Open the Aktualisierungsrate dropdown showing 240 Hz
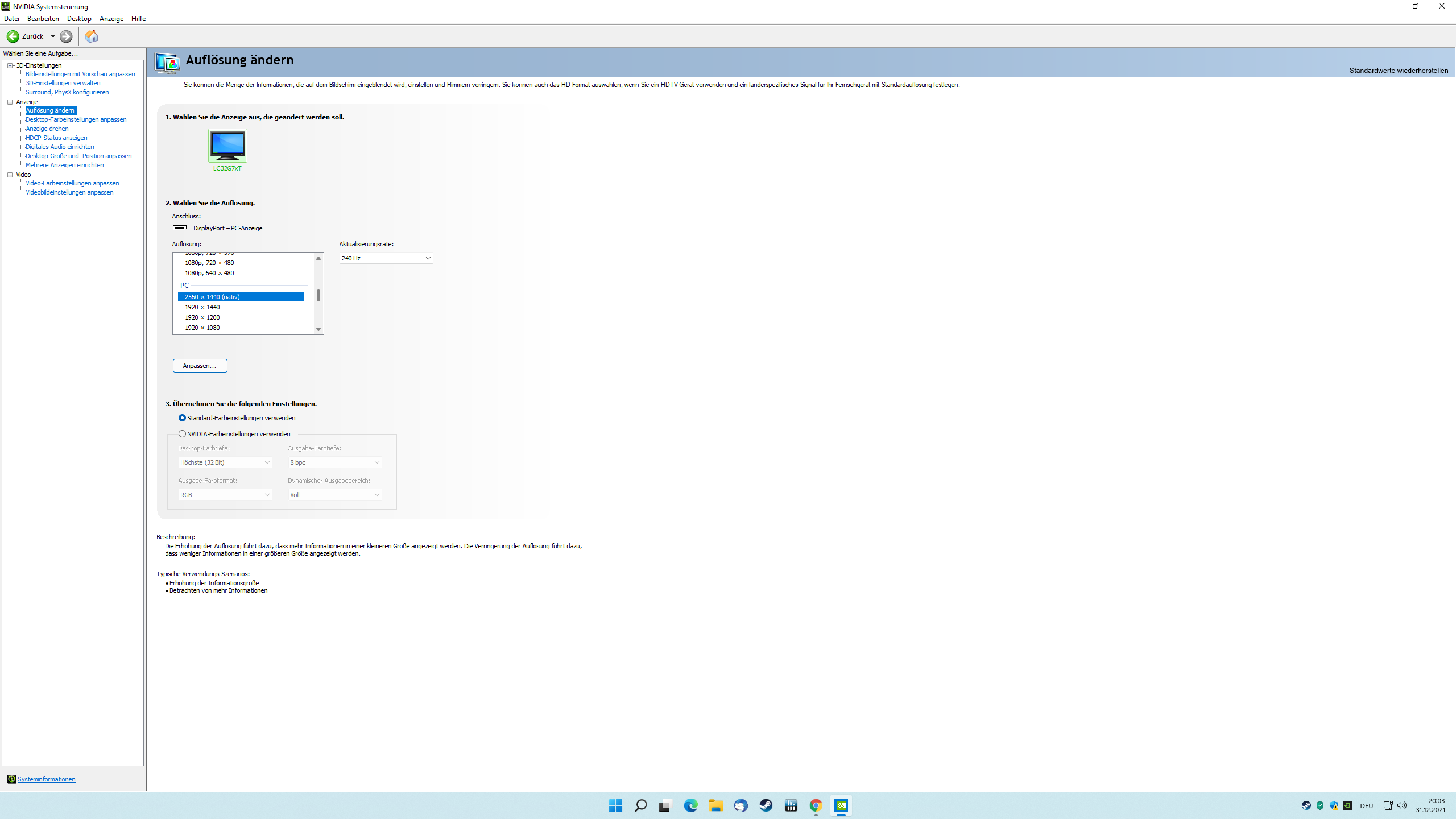The width and height of the screenshot is (1456, 819). point(386,258)
